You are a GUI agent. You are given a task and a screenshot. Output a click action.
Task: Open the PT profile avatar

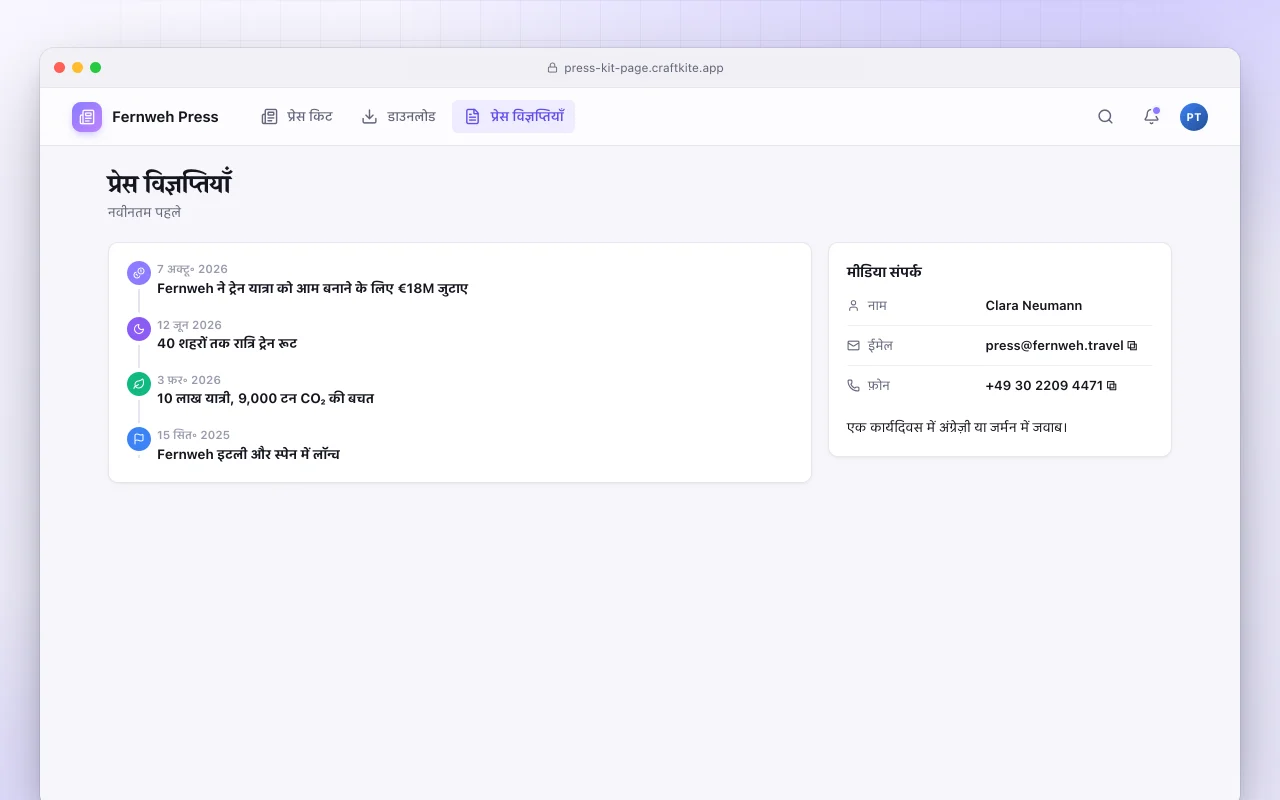[1194, 117]
